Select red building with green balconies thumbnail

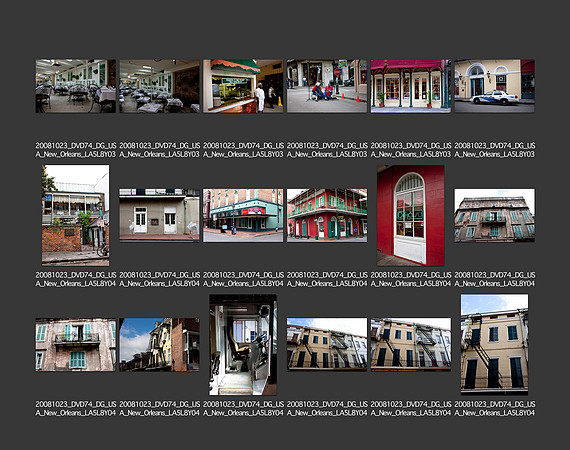tap(327, 215)
